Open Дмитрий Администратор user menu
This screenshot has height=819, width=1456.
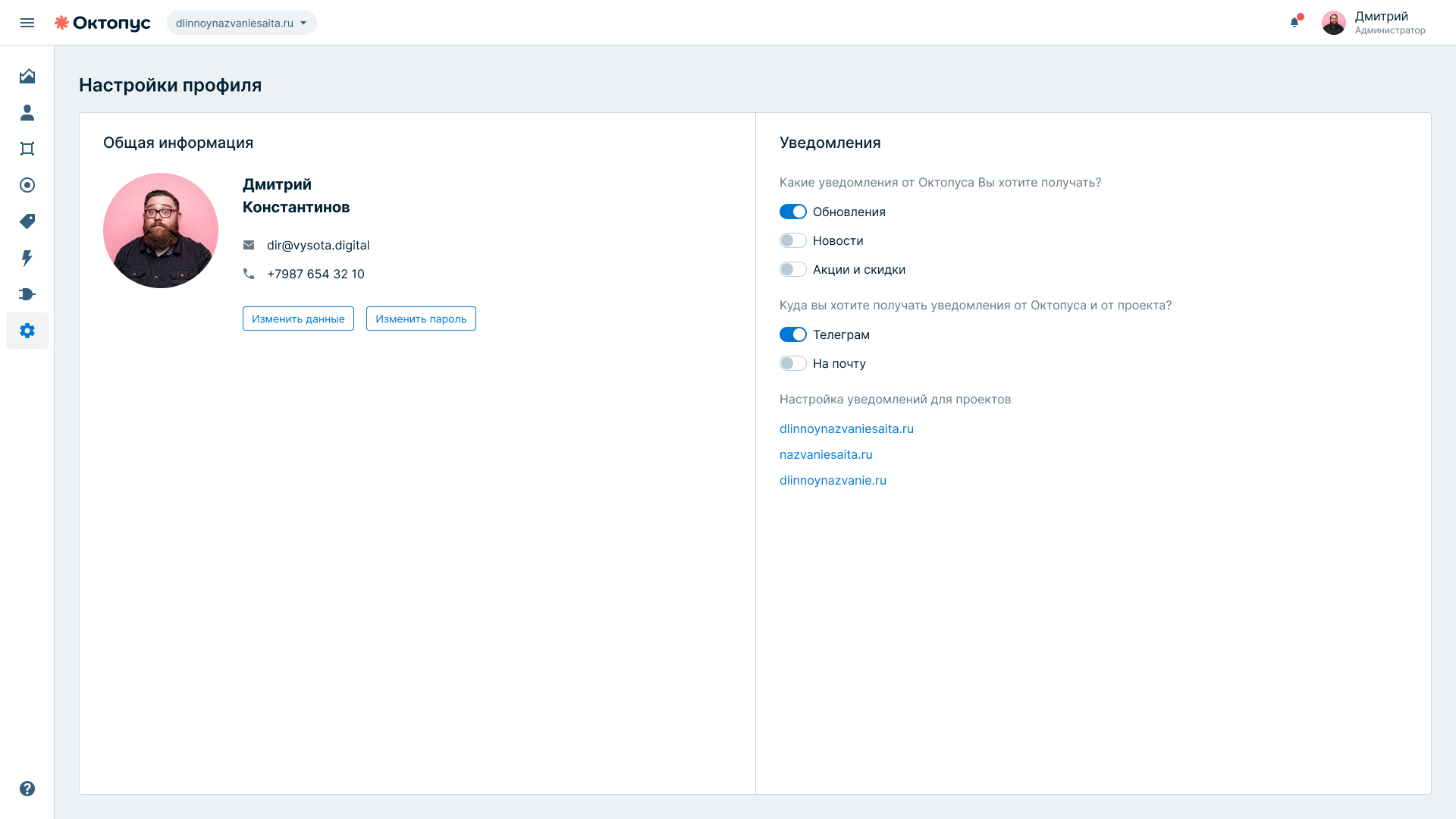tap(1373, 23)
